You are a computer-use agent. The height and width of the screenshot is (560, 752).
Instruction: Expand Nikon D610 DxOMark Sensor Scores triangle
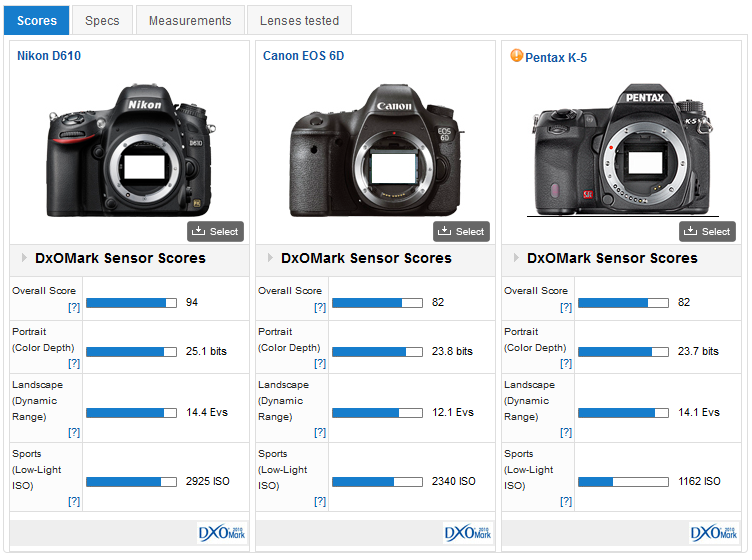point(24,258)
